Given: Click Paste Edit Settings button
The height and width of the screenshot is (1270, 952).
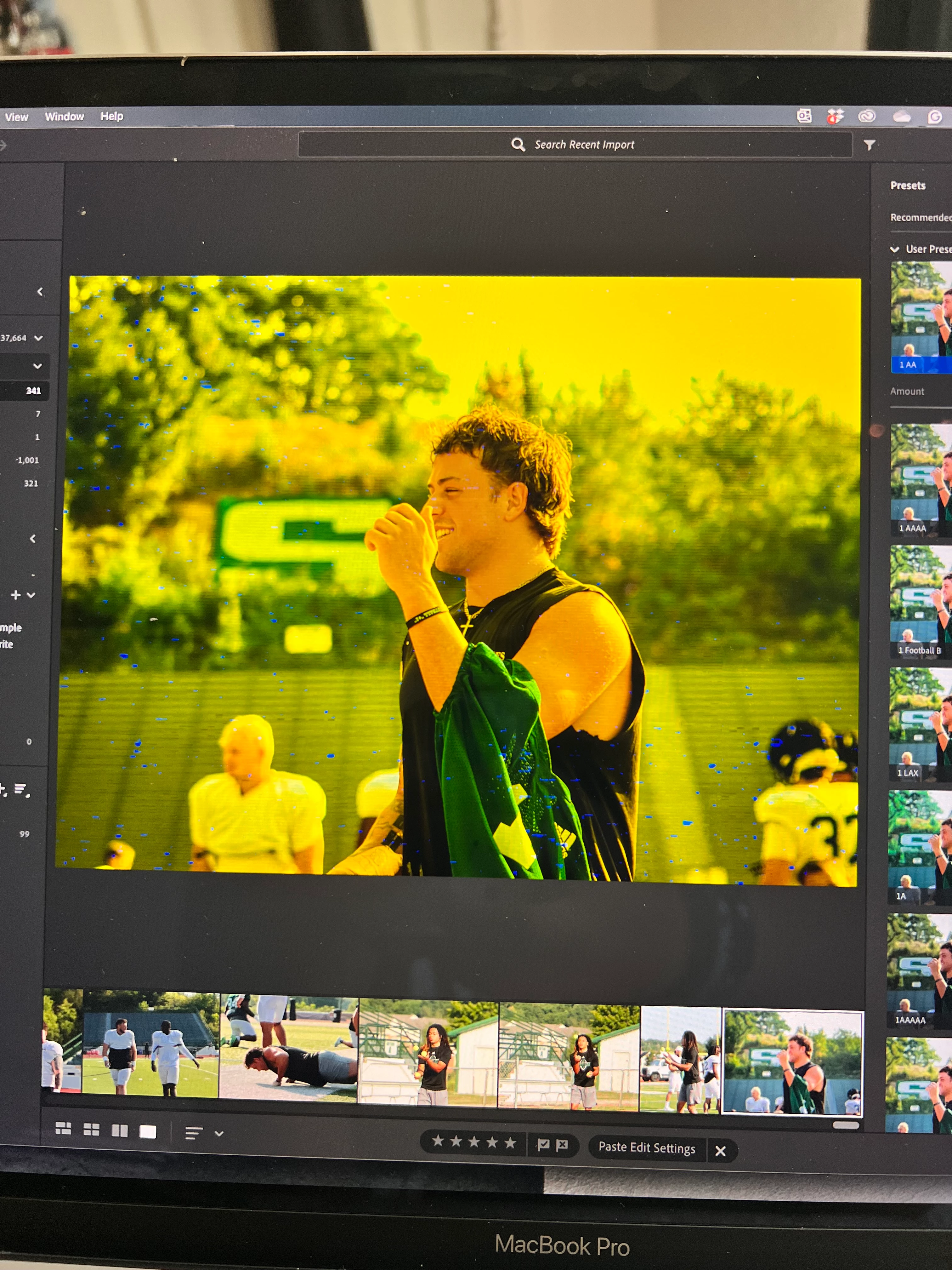Looking at the screenshot, I should pyautogui.click(x=647, y=1148).
